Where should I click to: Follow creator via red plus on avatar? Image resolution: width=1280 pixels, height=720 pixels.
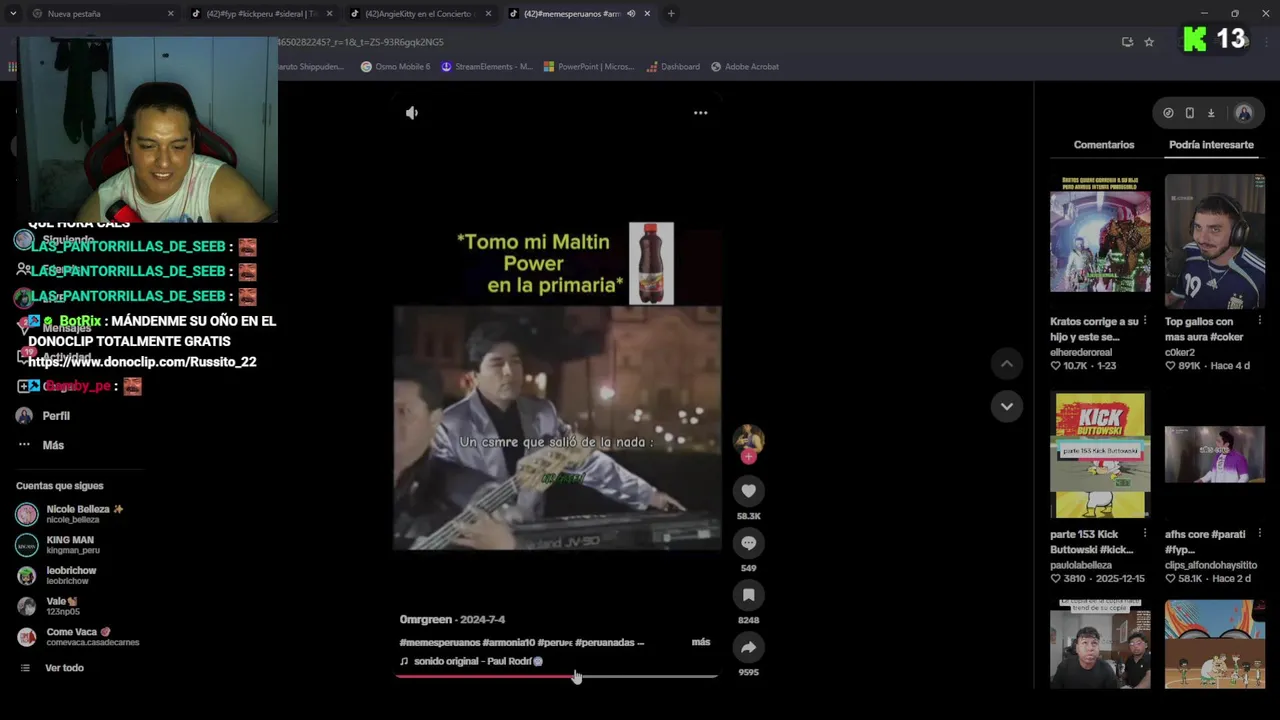(x=748, y=457)
